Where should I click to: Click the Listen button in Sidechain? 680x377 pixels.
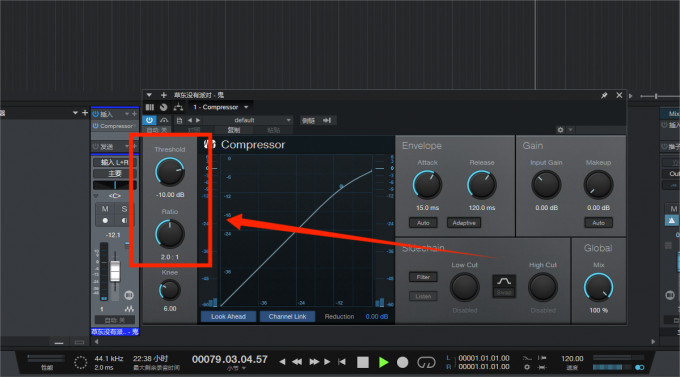[423, 296]
